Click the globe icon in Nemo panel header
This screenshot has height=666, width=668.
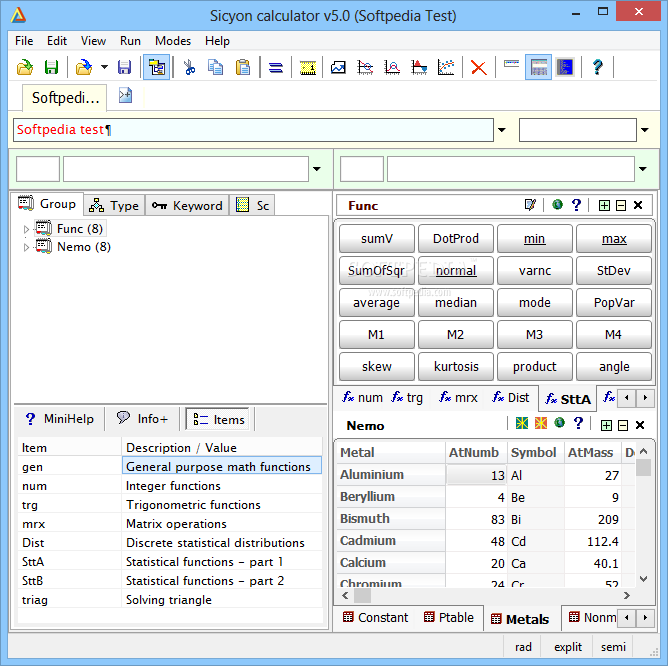coord(559,423)
